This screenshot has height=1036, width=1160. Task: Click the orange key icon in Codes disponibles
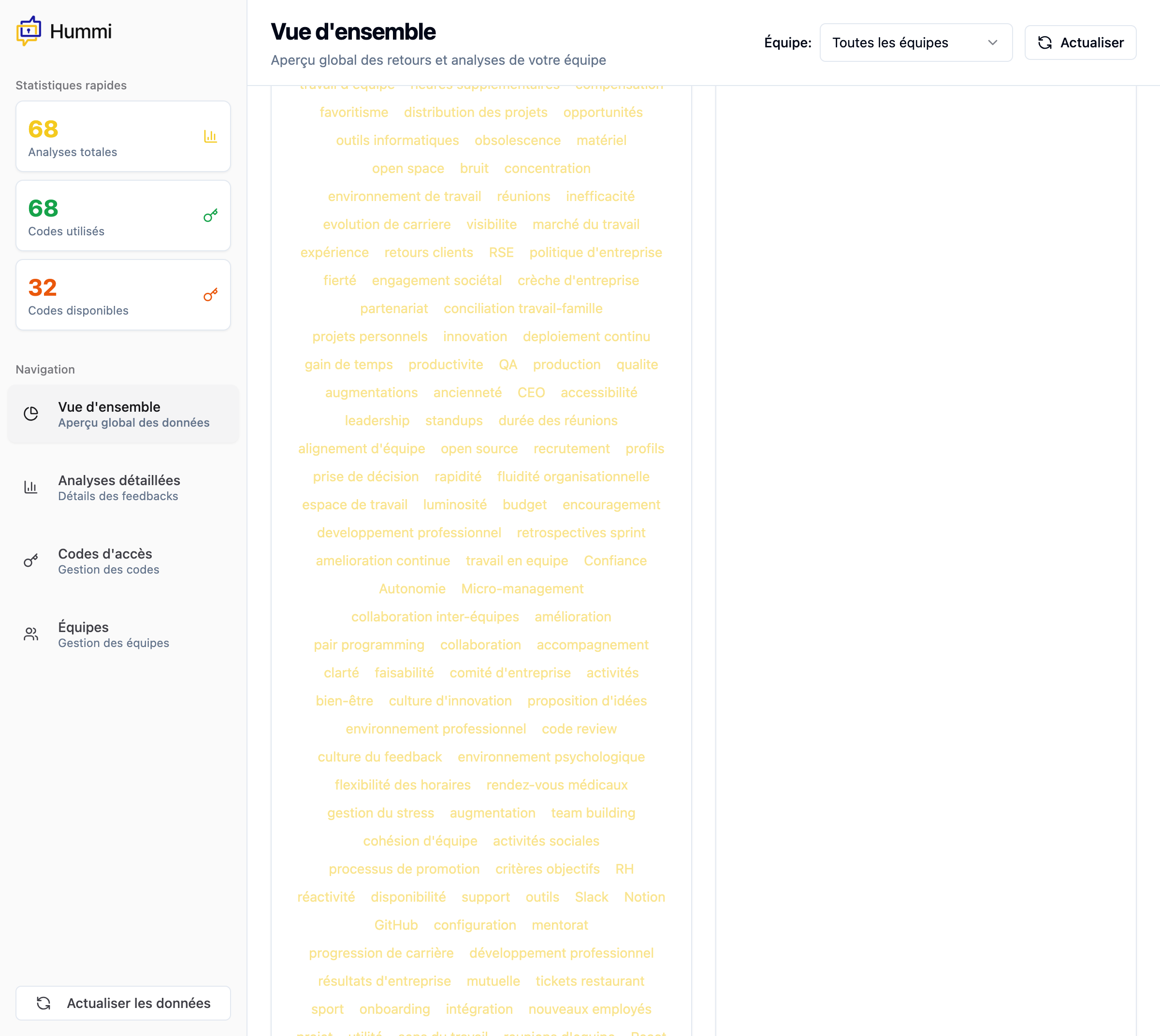[x=210, y=295]
